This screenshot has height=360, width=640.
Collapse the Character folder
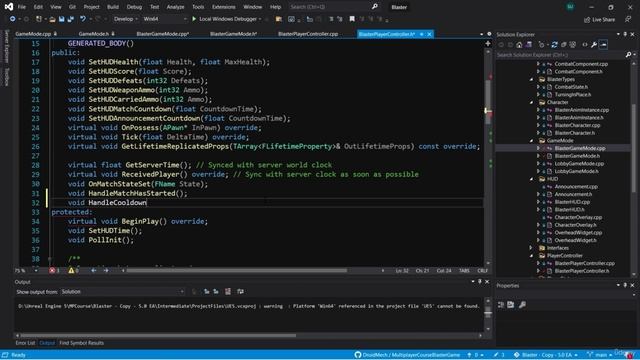(531, 102)
